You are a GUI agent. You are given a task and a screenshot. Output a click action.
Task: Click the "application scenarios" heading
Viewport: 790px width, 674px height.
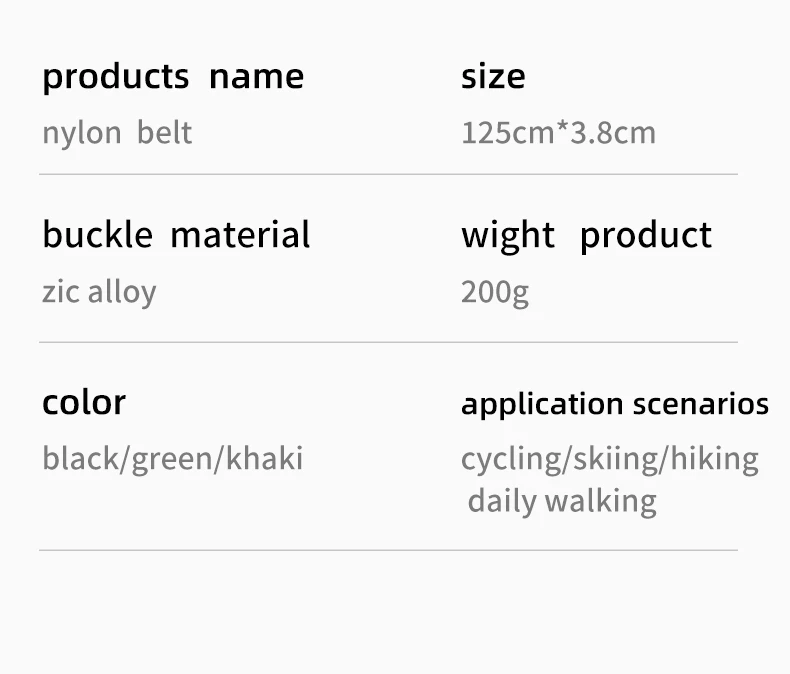615,404
